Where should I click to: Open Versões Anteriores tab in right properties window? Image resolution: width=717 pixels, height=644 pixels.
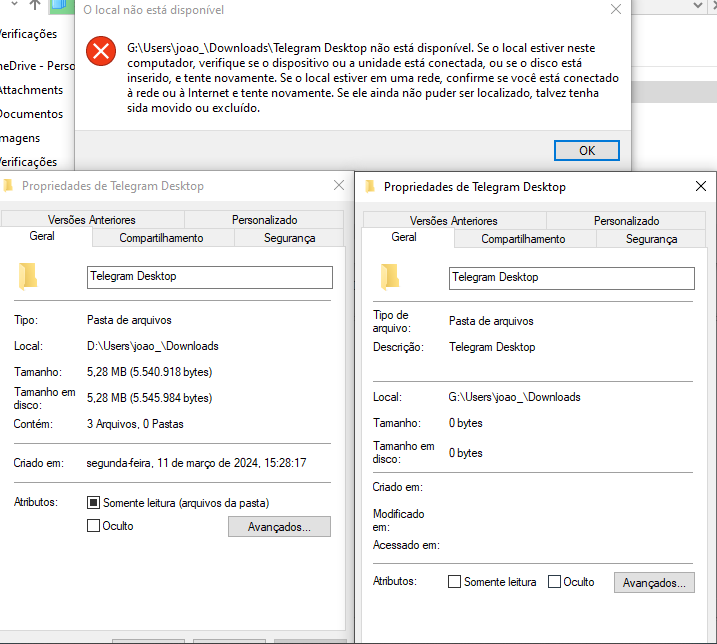click(x=453, y=220)
